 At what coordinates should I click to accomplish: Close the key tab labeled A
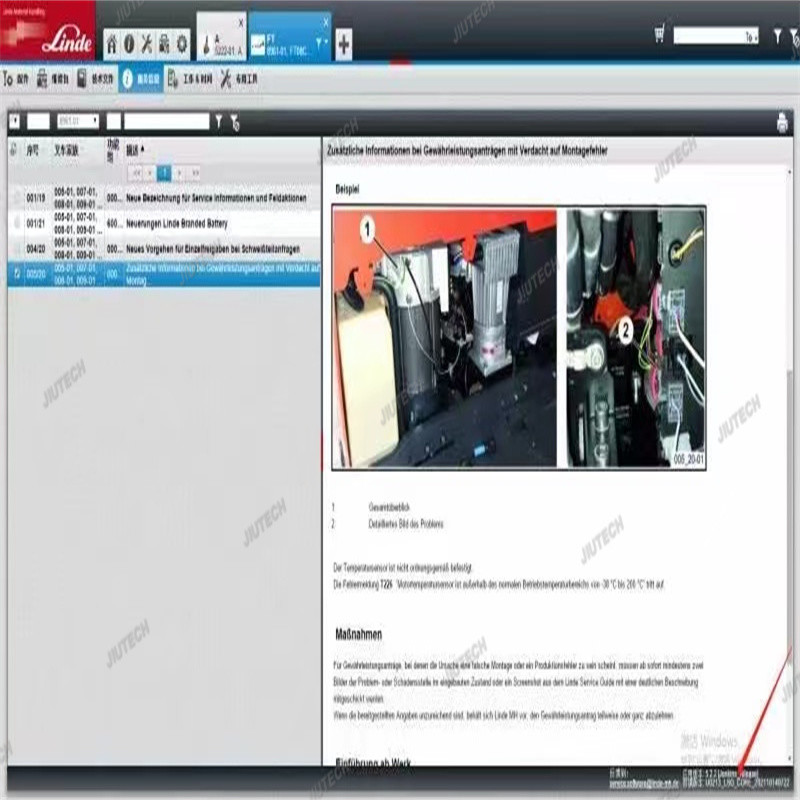coord(241,23)
